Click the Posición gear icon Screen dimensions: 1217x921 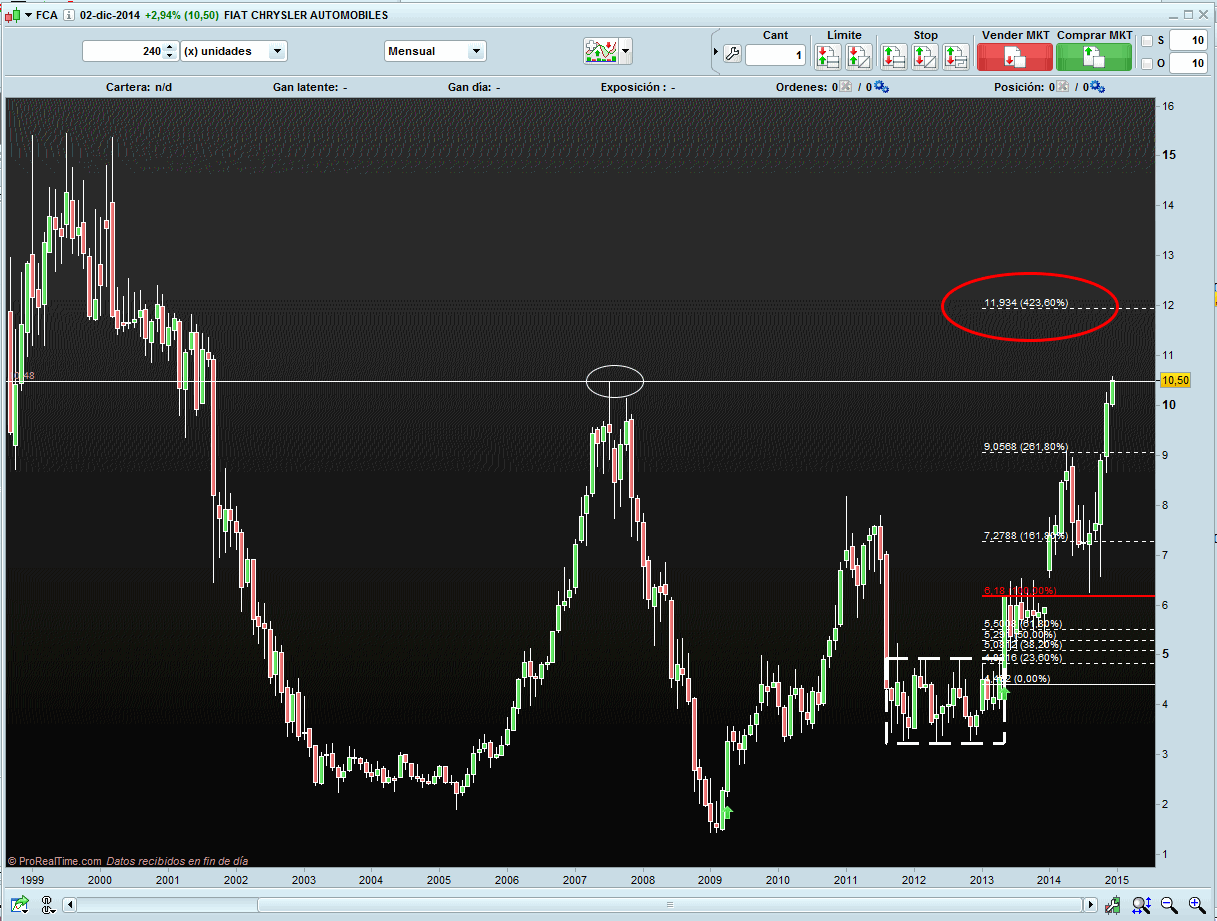[x=1098, y=87]
